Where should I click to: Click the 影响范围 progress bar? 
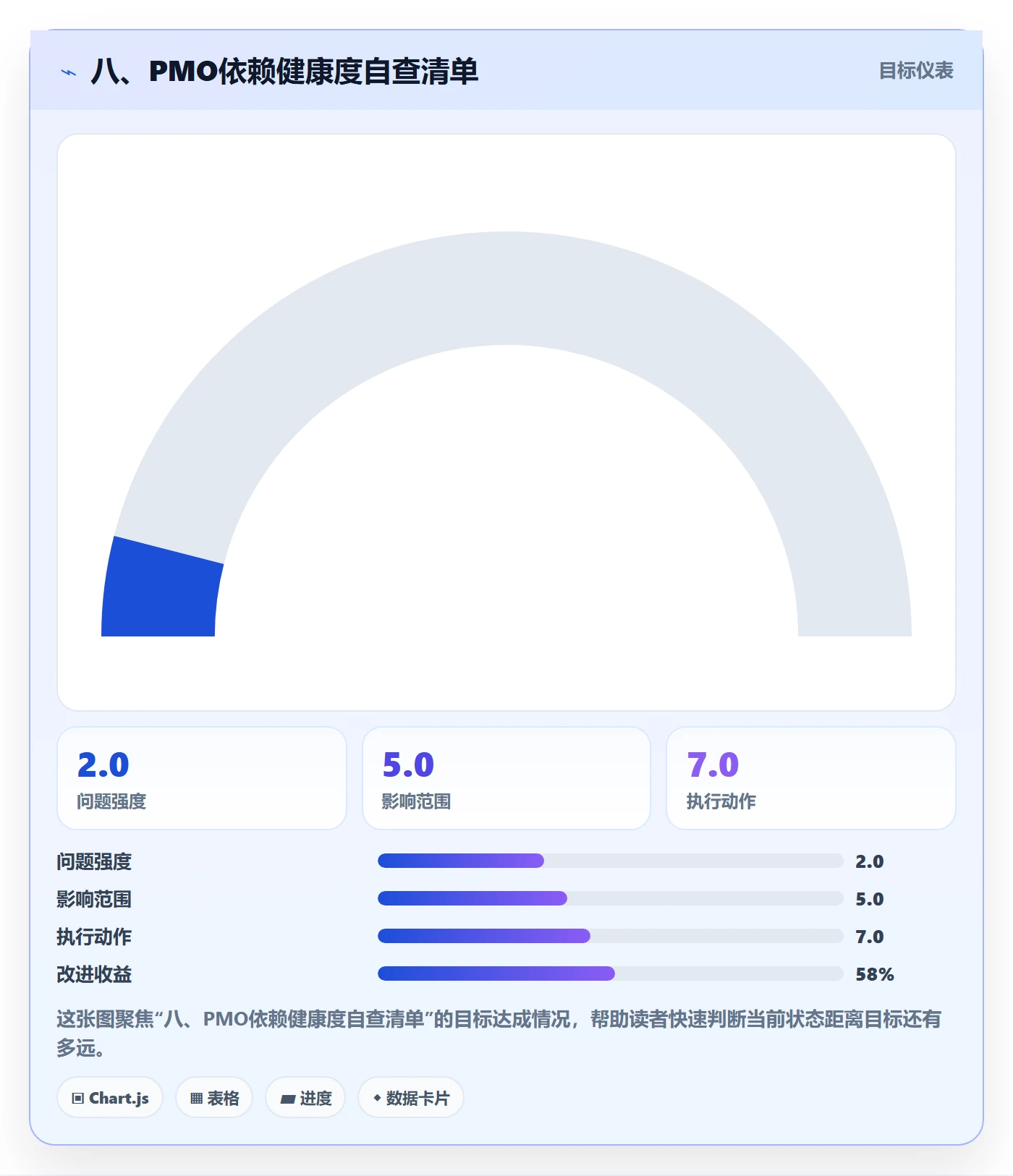(x=611, y=898)
